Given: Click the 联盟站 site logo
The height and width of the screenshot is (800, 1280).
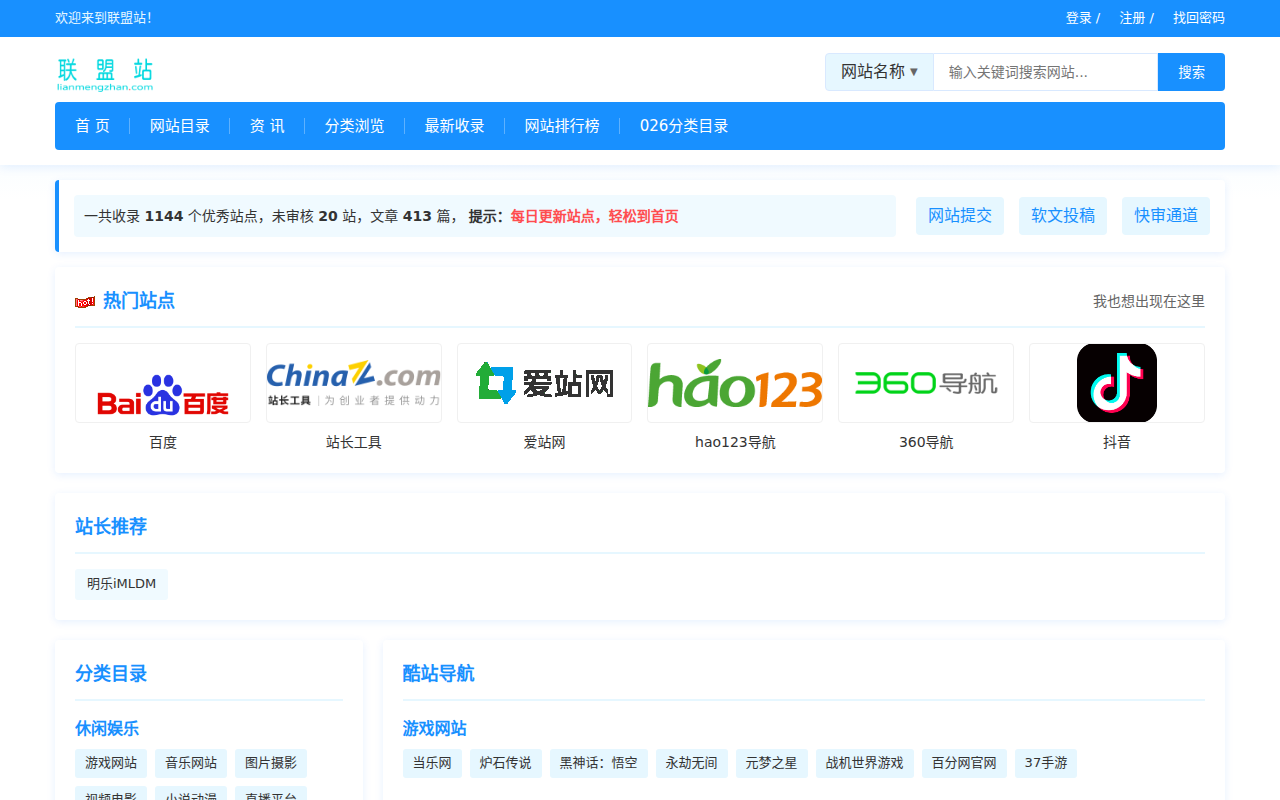Looking at the screenshot, I should [x=105, y=73].
